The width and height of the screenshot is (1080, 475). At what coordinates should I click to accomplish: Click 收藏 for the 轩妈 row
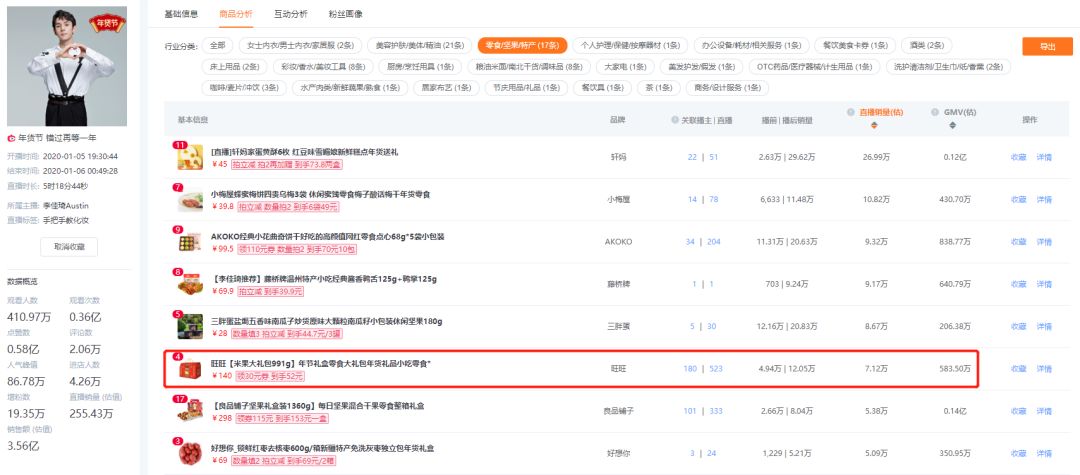tap(1018, 158)
